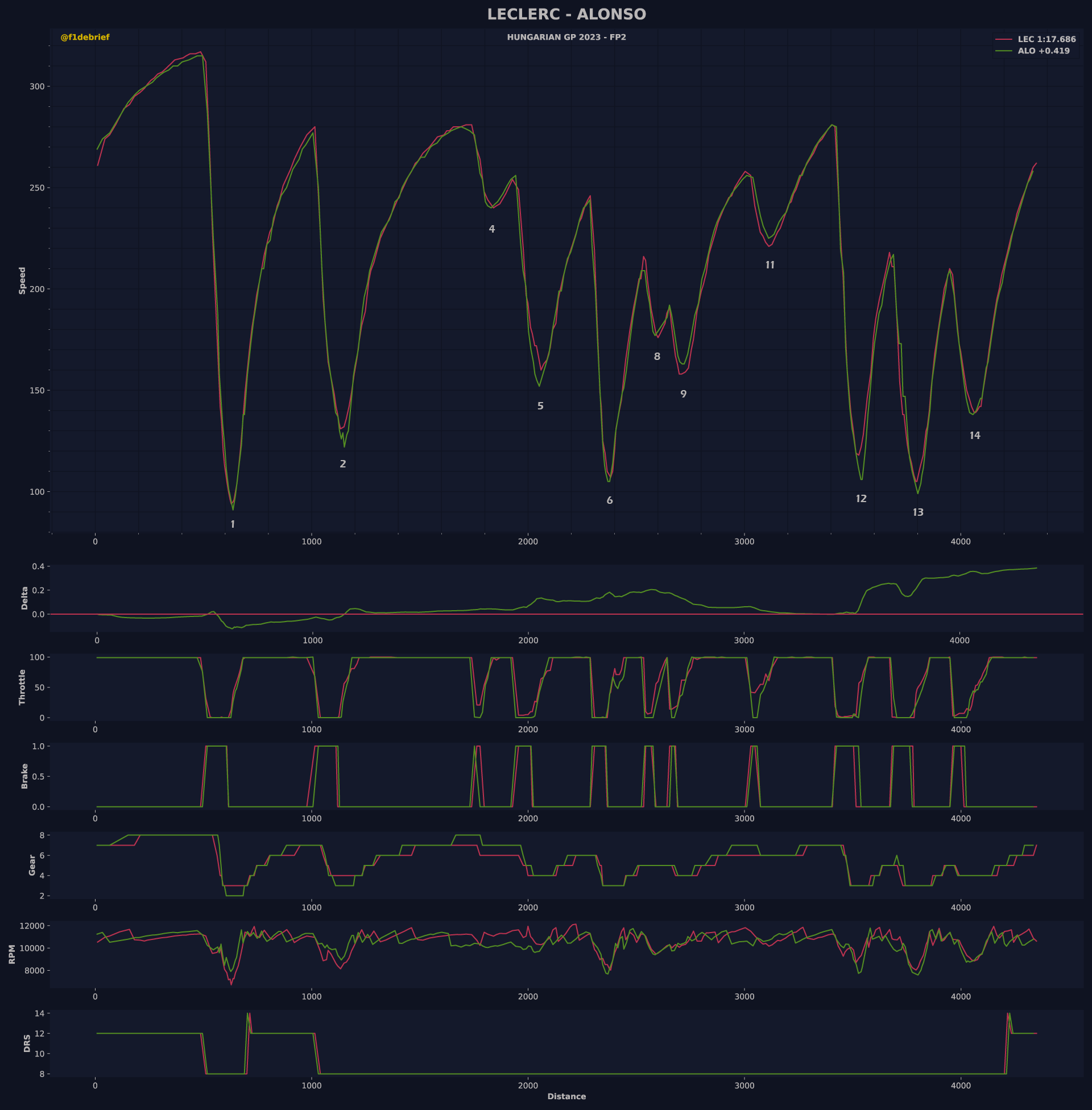Click the green ALO legend line swatch
The height and width of the screenshot is (1110, 1092).
click(1004, 51)
